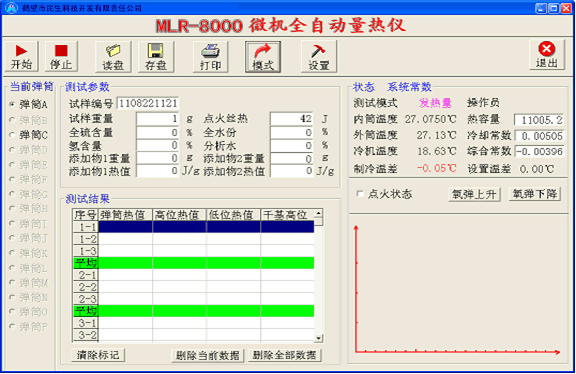Image resolution: width=576 pixels, height=374 pixels.
Task: Switch to the 系统常数 tab
Action: coord(409,87)
